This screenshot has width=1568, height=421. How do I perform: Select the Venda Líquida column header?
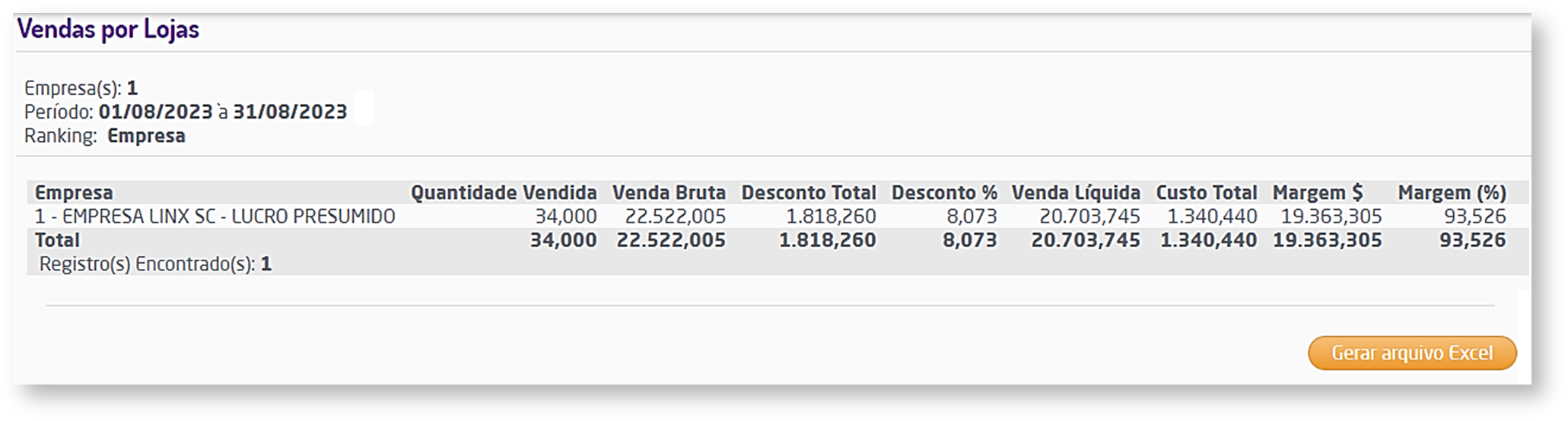pos(1076,193)
